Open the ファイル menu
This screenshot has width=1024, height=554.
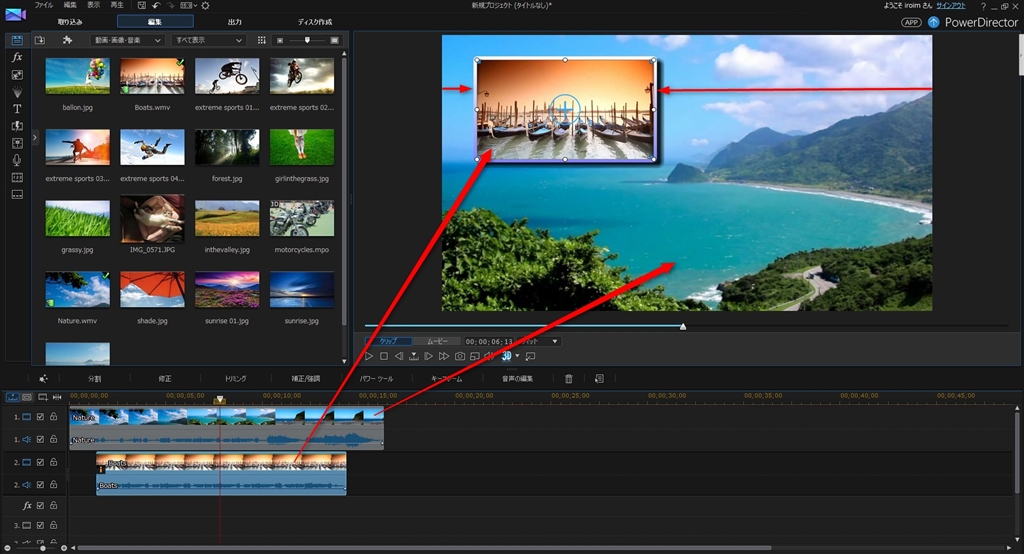pyautogui.click(x=44, y=5)
